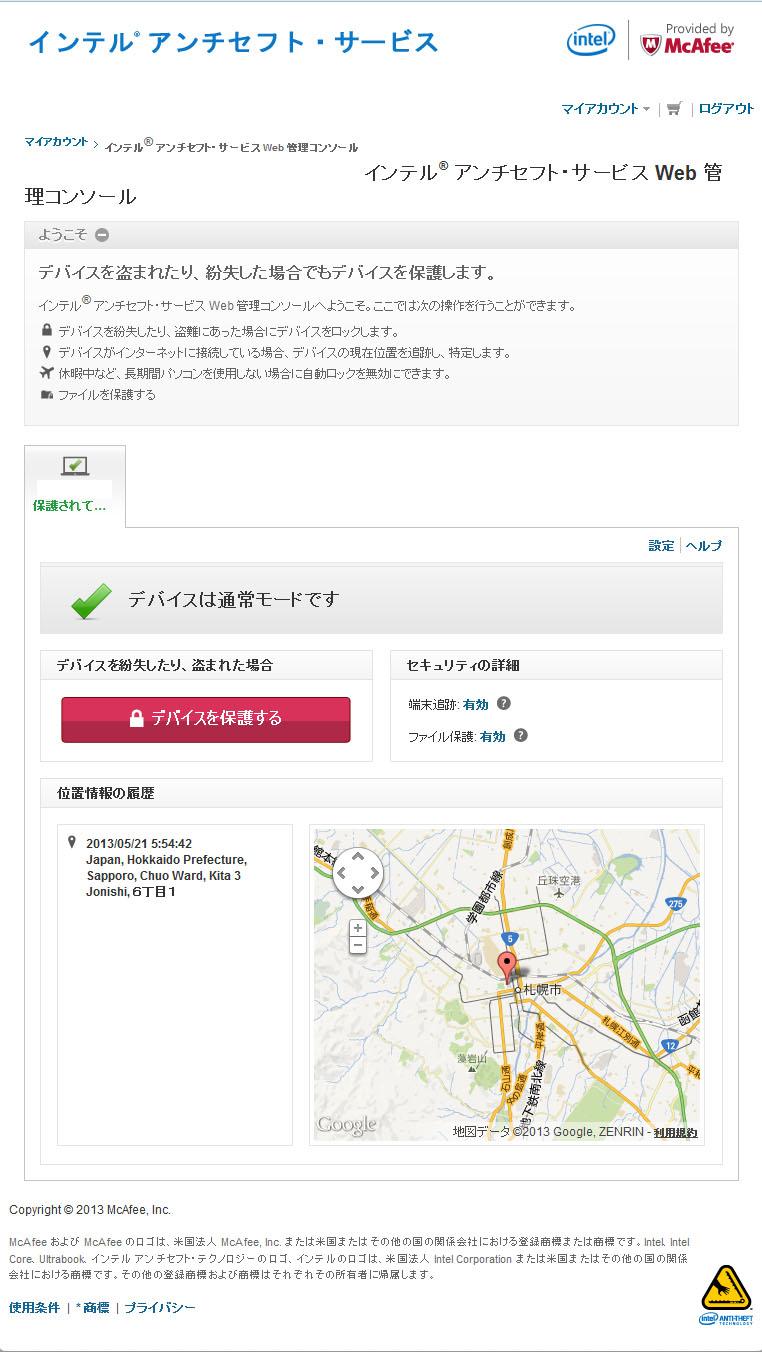This screenshot has height=1352, width=762.
Task: Click the 札幌市 label on map
Action: 542,989
